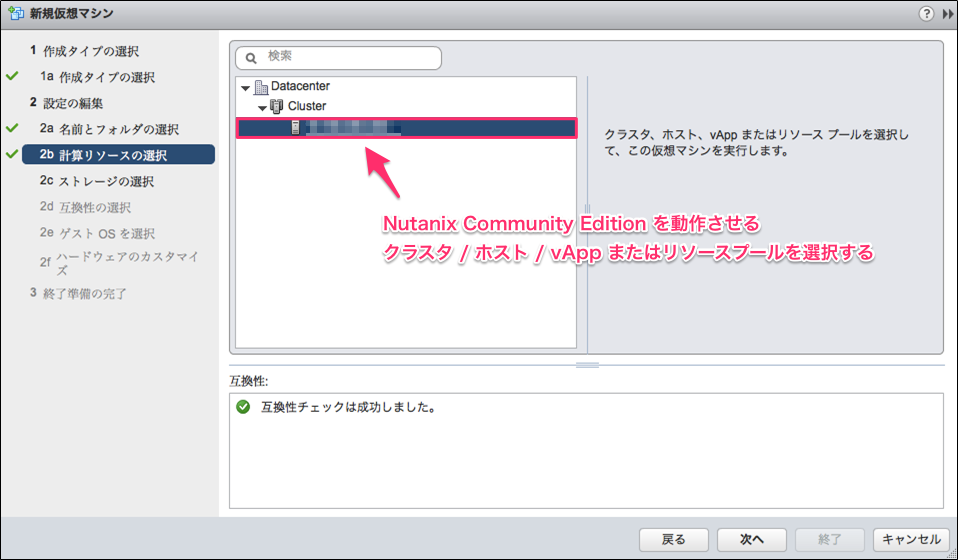
Task: Click heading 2 設定の編集
Action: [66, 103]
